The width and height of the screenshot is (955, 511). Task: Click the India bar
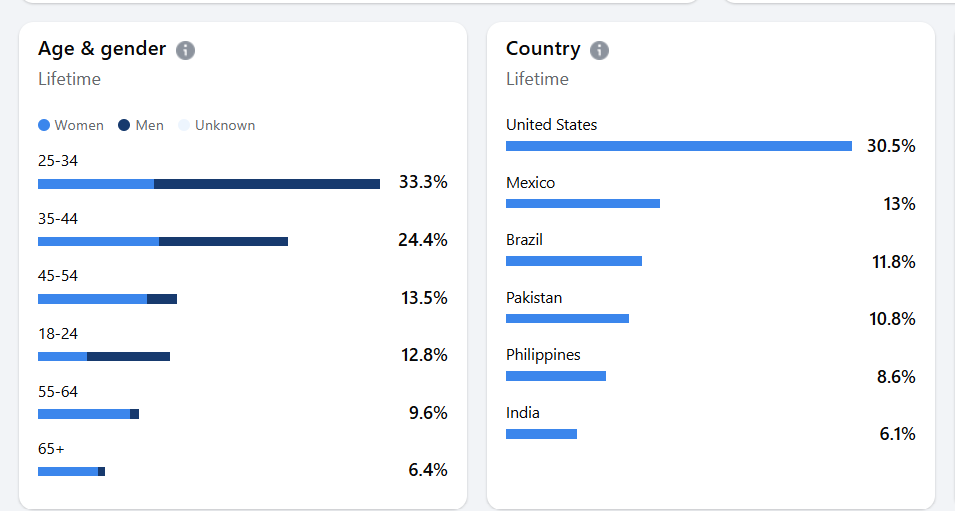pyautogui.click(x=541, y=434)
